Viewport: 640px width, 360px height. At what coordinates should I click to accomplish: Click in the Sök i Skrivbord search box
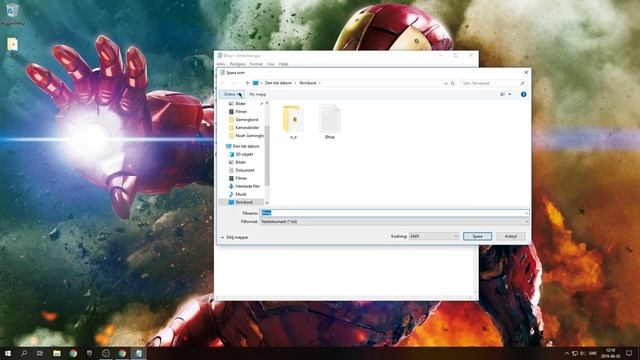493,83
